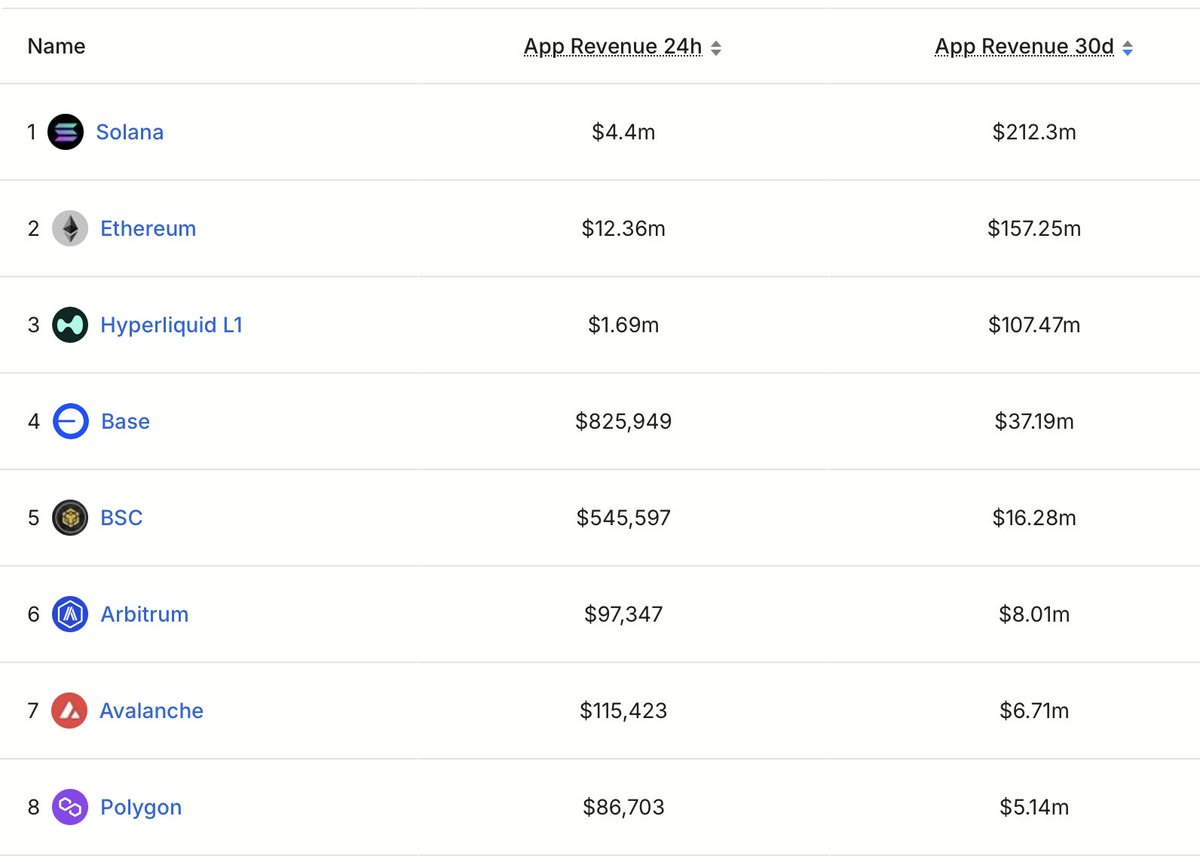Open the Base chain link
The width and height of the screenshot is (1200, 862).
[x=125, y=422]
